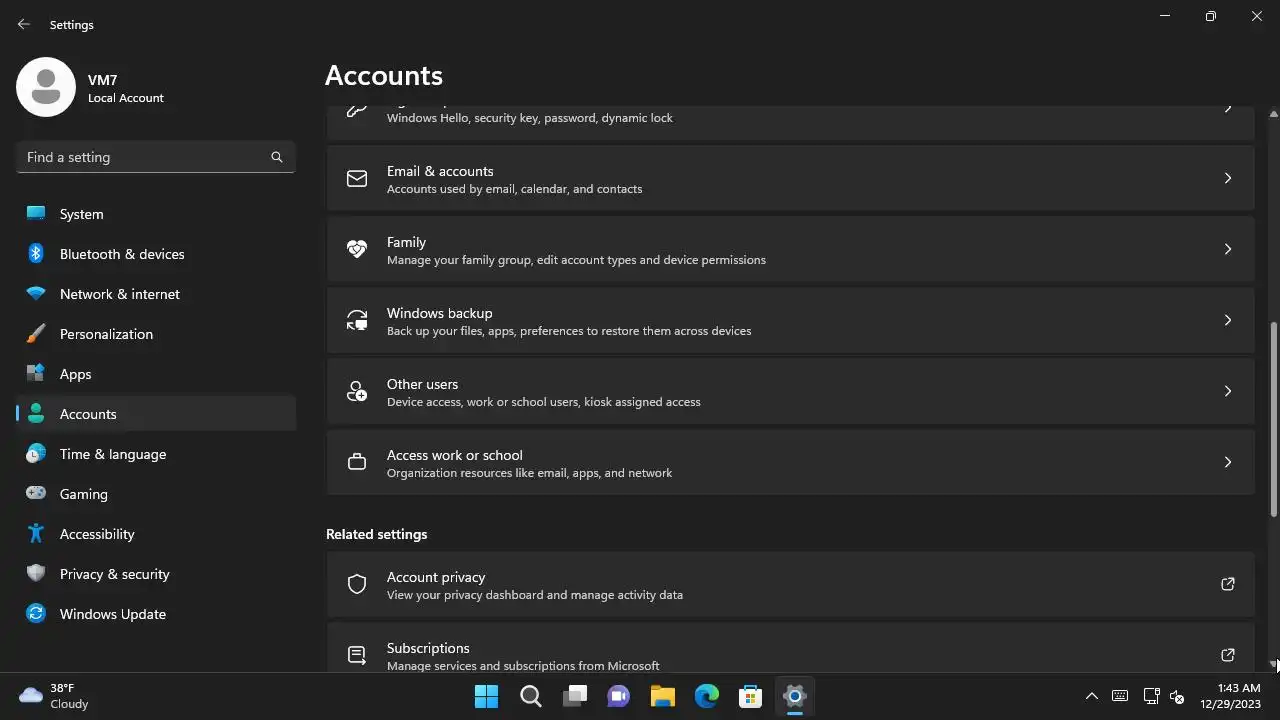Click the Accessibility figure icon
Image resolution: width=1280 pixels, height=720 pixels.
(x=36, y=534)
